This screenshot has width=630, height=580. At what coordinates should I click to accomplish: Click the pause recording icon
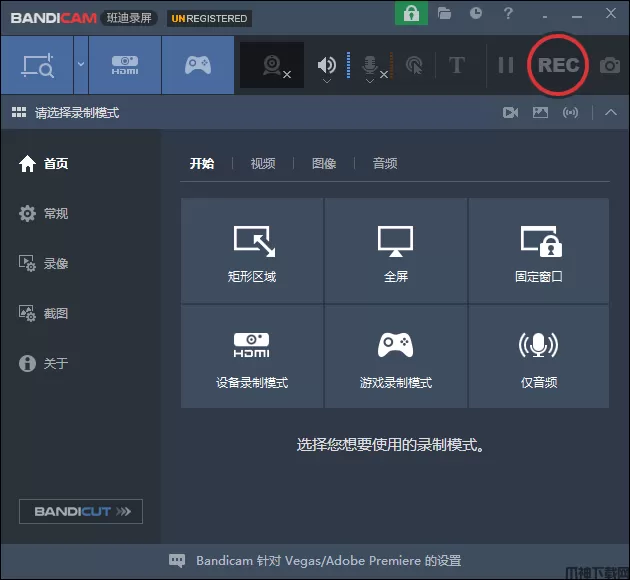pos(506,65)
